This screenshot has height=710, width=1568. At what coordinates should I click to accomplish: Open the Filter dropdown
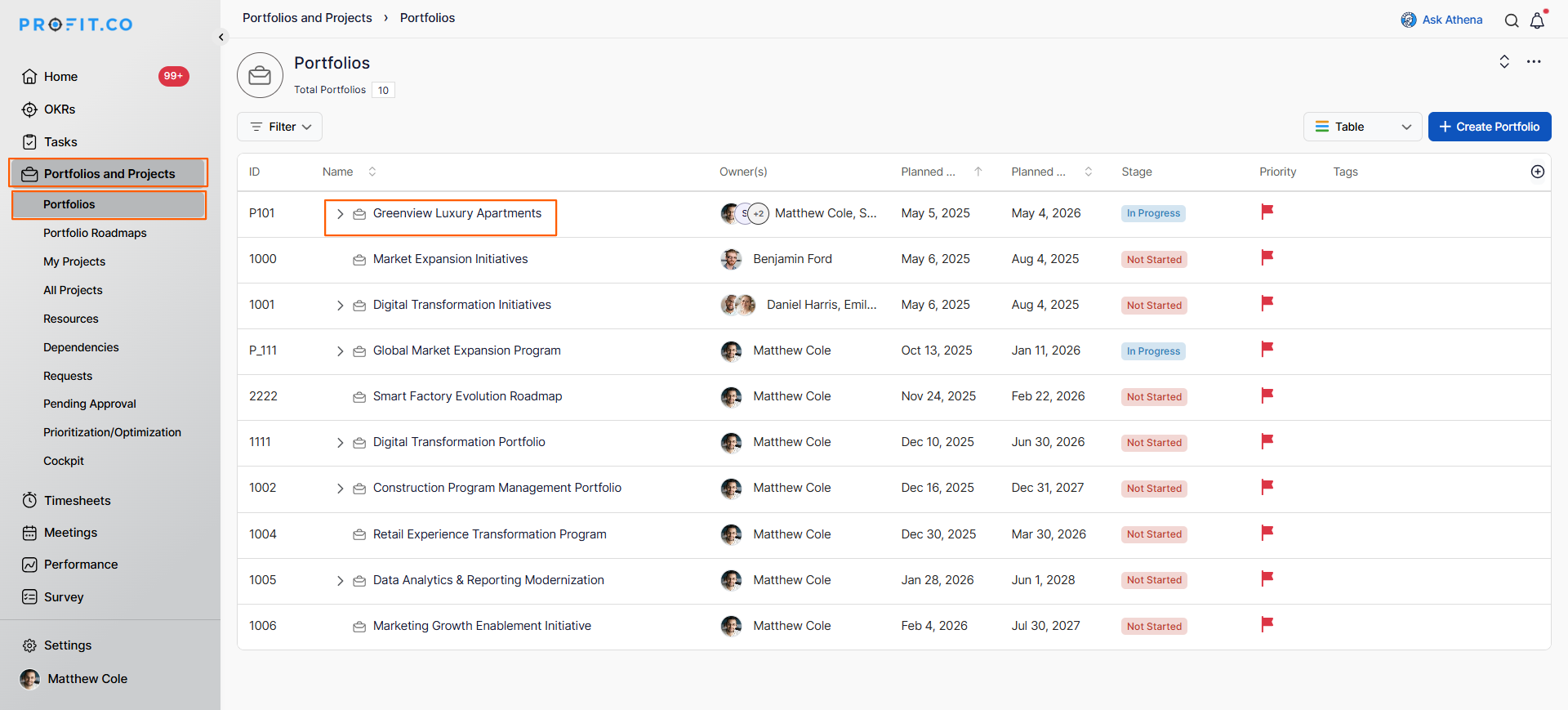click(280, 127)
